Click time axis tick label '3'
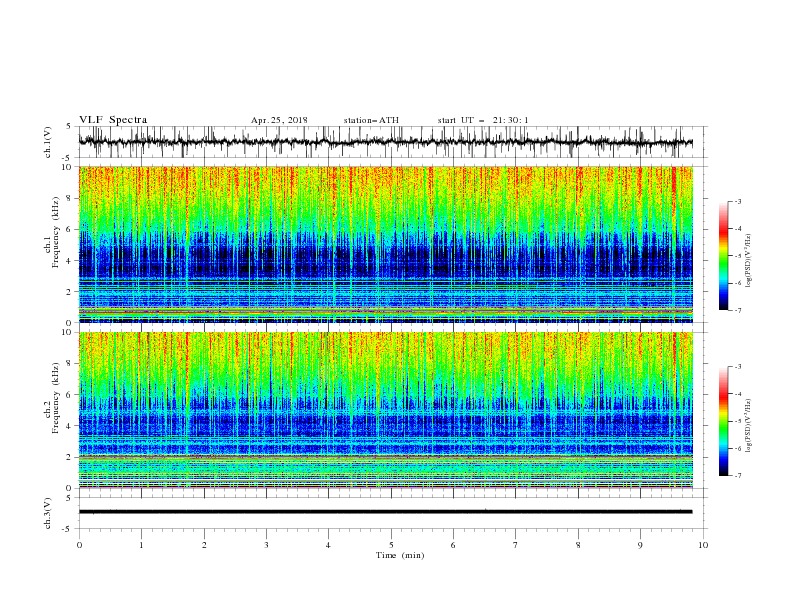The height and width of the screenshot is (612, 792). [x=266, y=545]
